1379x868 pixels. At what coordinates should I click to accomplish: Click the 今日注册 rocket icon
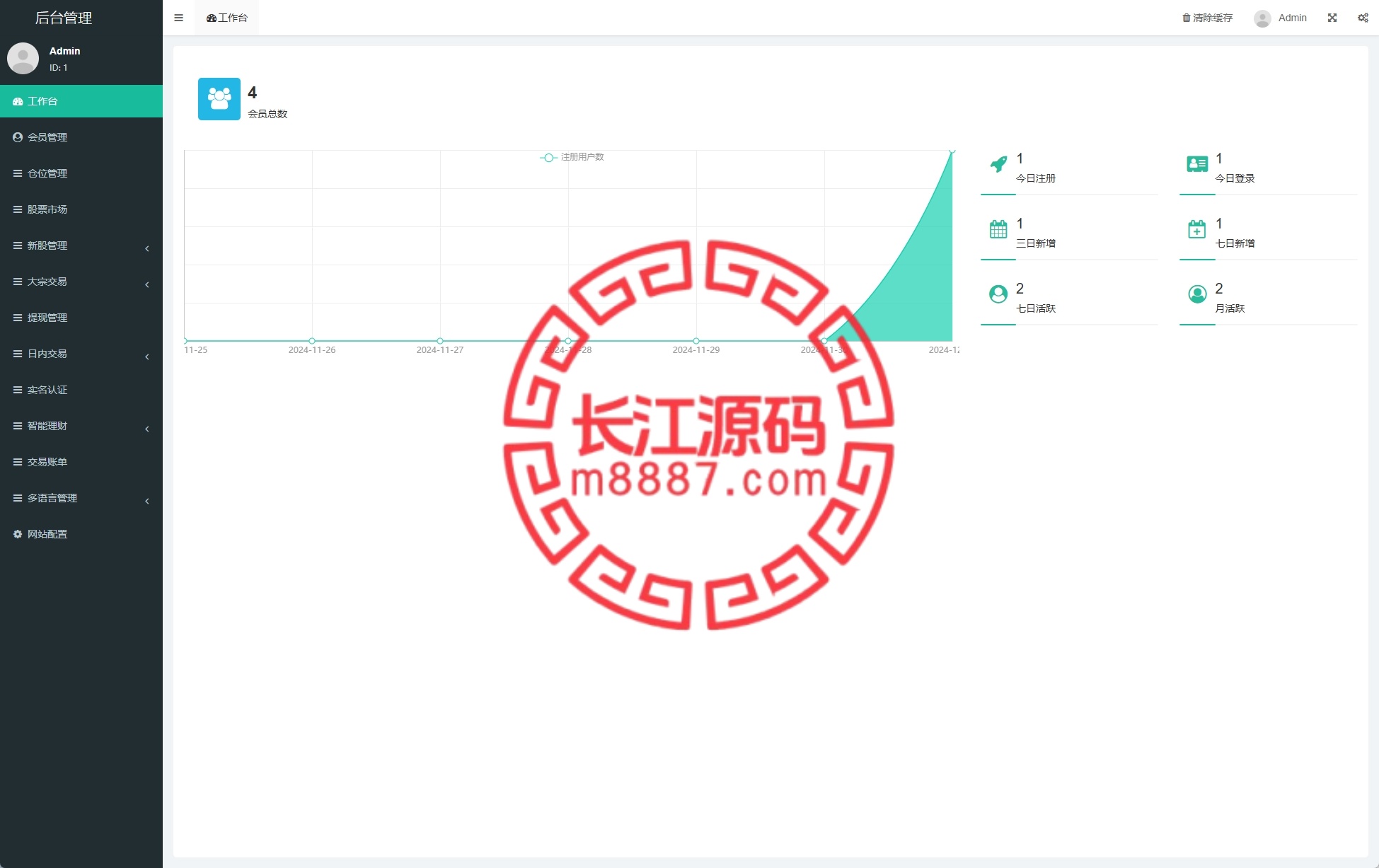pyautogui.click(x=998, y=164)
